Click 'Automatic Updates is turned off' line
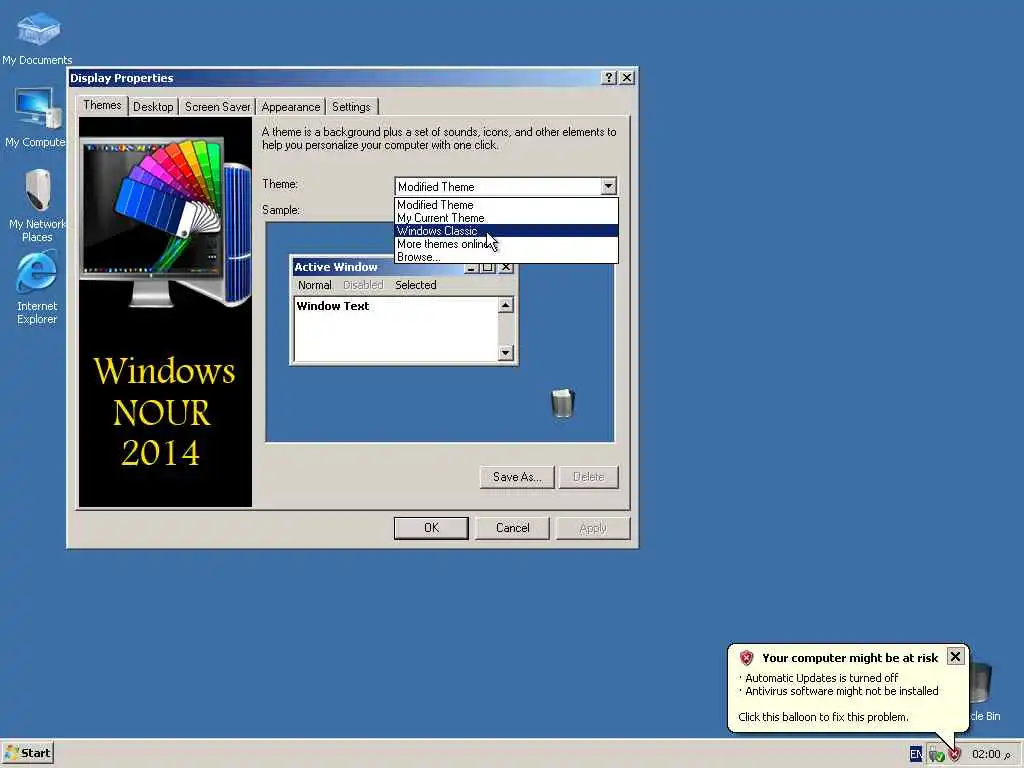 (x=821, y=678)
